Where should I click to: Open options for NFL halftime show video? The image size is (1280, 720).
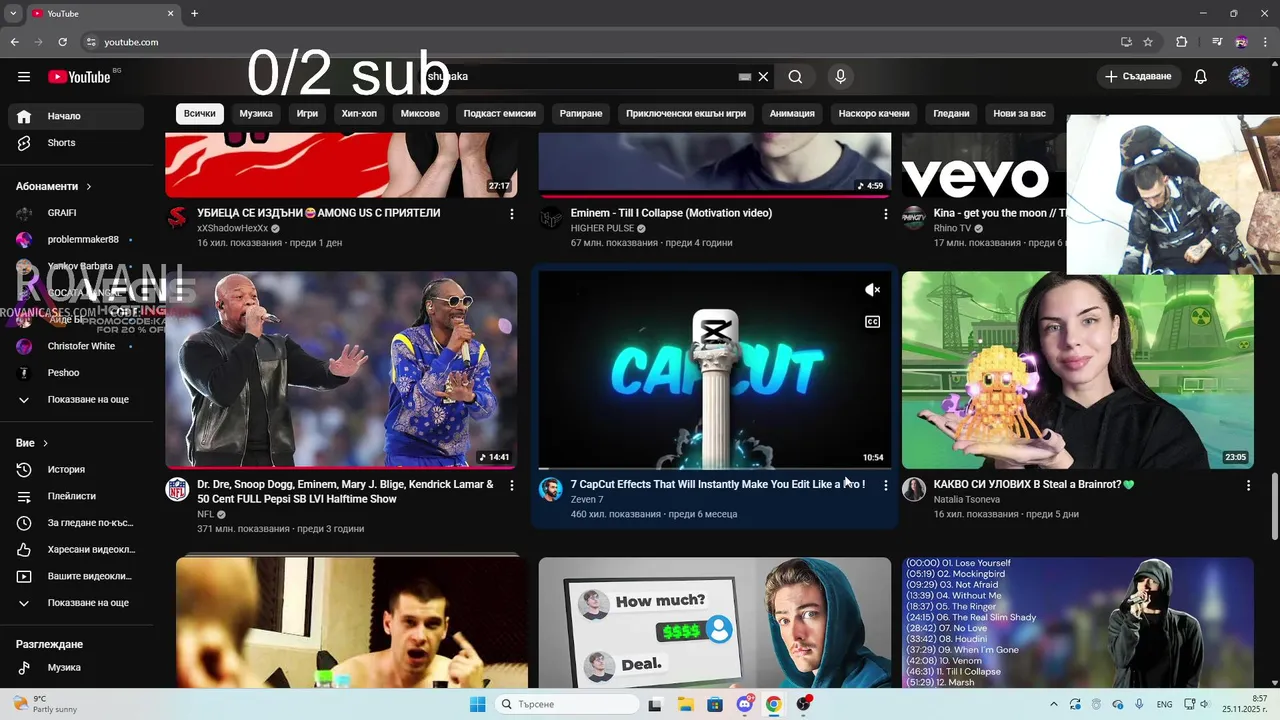tap(512, 485)
